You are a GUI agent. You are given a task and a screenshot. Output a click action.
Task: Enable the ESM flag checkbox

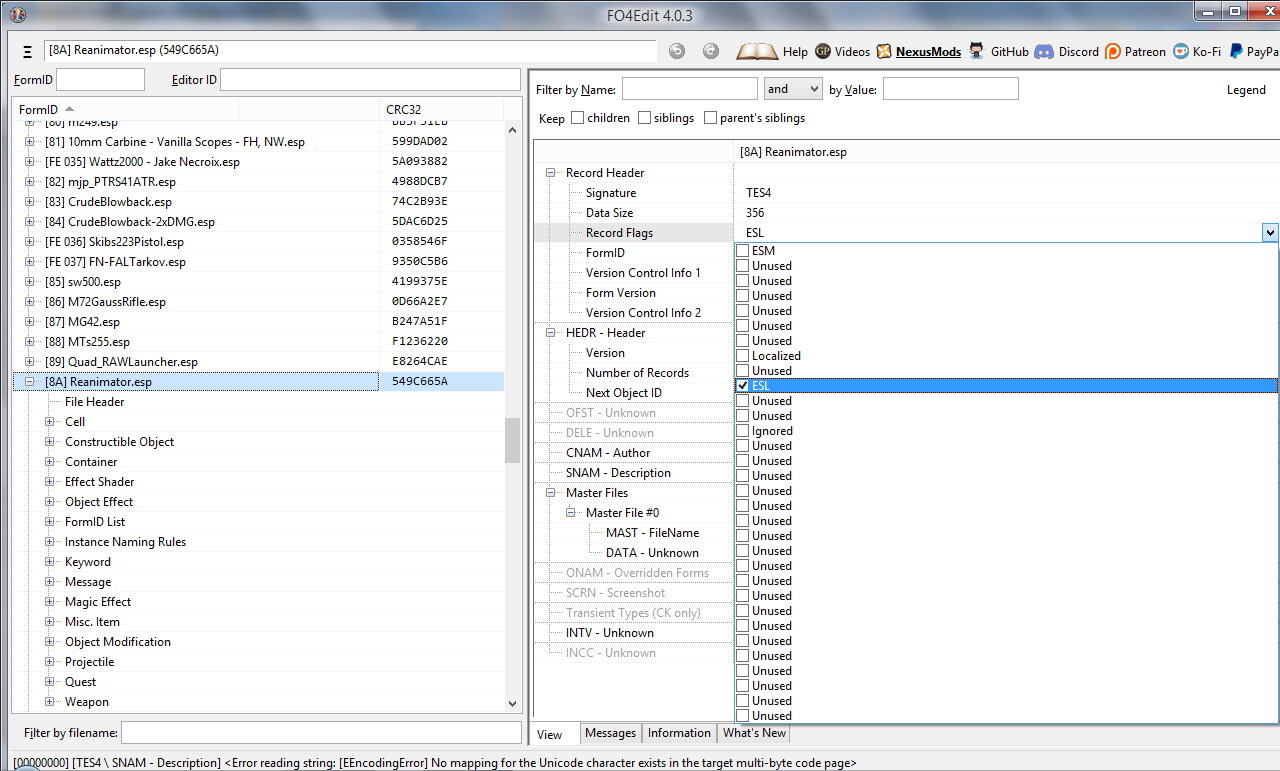tap(742, 251)
